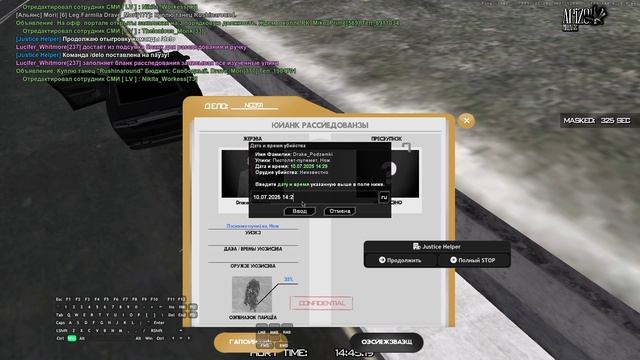Click the chat line 'Команда /delo поставлена на паузу!'
This screenshot has width=640, height=360.
pyautogui.click(x=116, y=55)
